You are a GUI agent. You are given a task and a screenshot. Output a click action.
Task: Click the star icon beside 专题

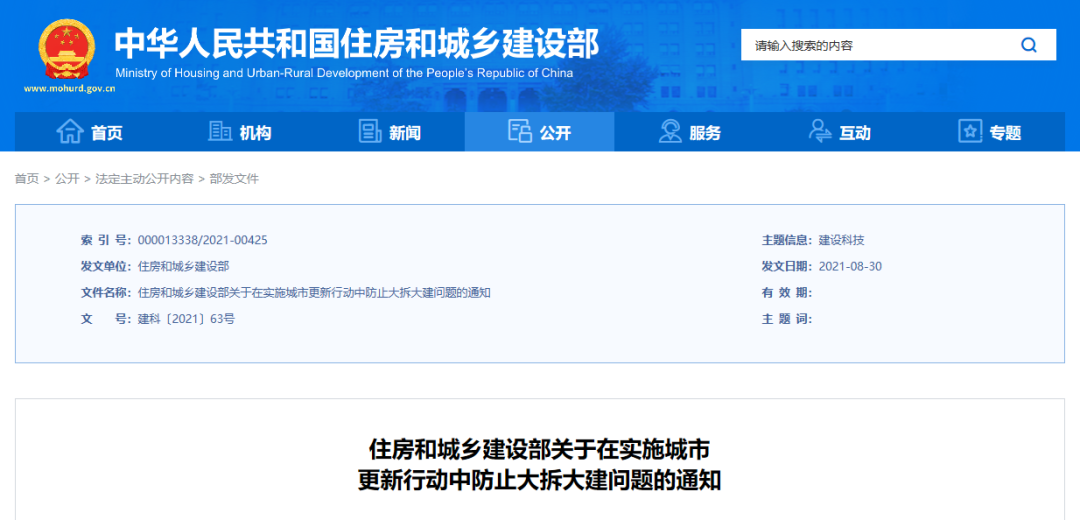970,132
